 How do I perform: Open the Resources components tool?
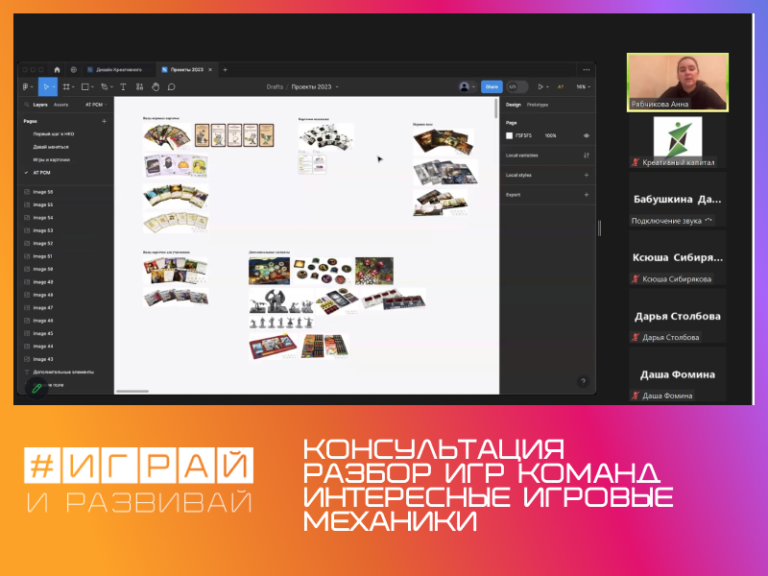(140, 87)
